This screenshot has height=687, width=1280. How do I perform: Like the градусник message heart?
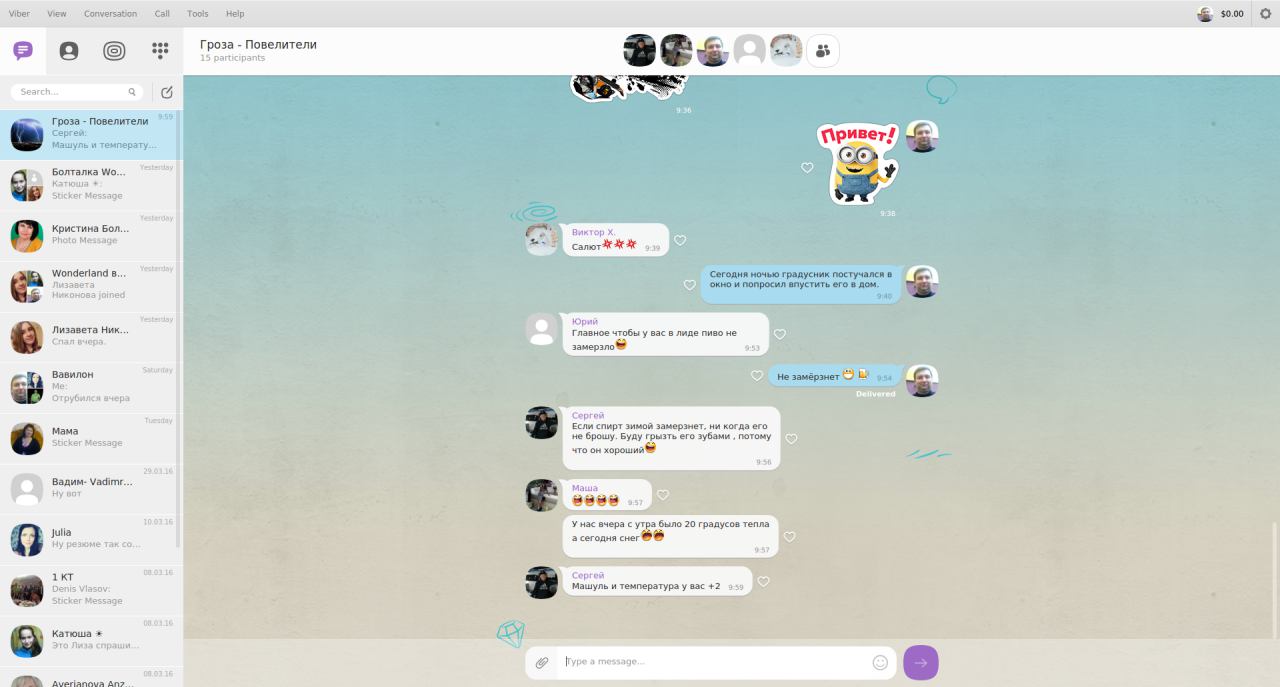[x=689, y=285]
